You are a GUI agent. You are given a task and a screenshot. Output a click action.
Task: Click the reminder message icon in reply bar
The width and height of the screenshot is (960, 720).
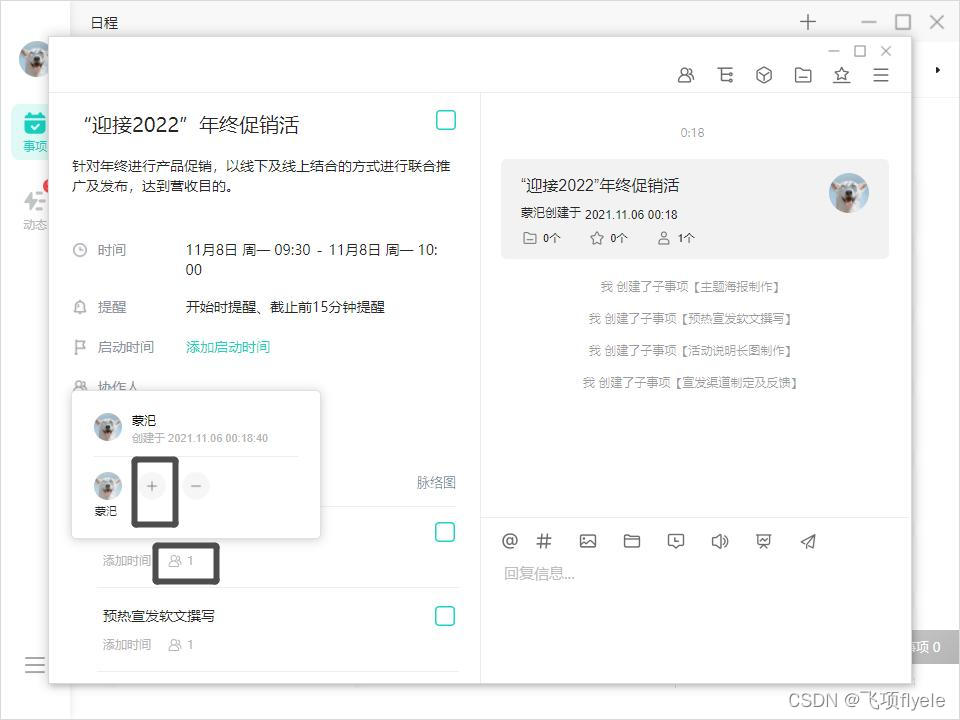click(x=675, y=541)
